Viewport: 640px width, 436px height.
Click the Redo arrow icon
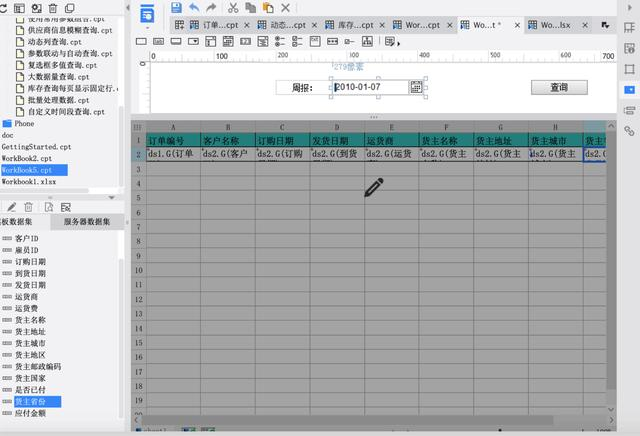[211, 7]
